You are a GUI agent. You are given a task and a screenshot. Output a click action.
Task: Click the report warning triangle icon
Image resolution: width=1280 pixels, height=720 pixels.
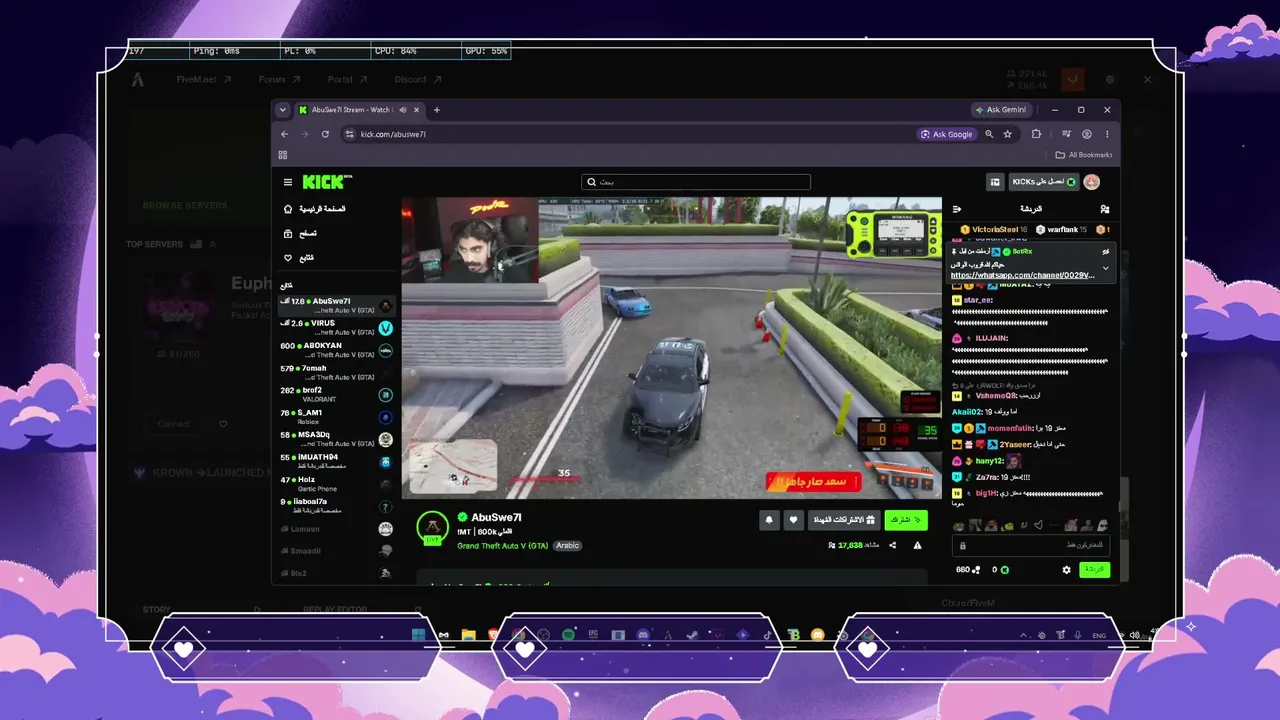(x=917, y=546)
